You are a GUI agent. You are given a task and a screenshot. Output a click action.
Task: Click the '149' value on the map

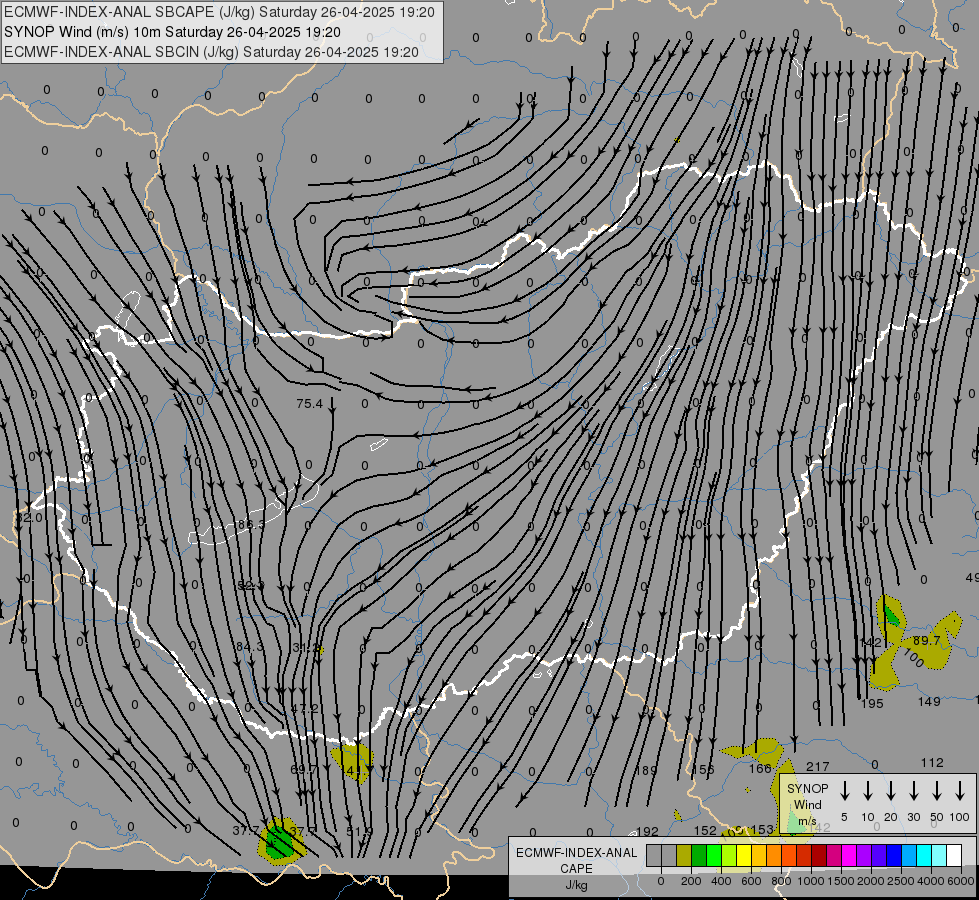point(929,702)
